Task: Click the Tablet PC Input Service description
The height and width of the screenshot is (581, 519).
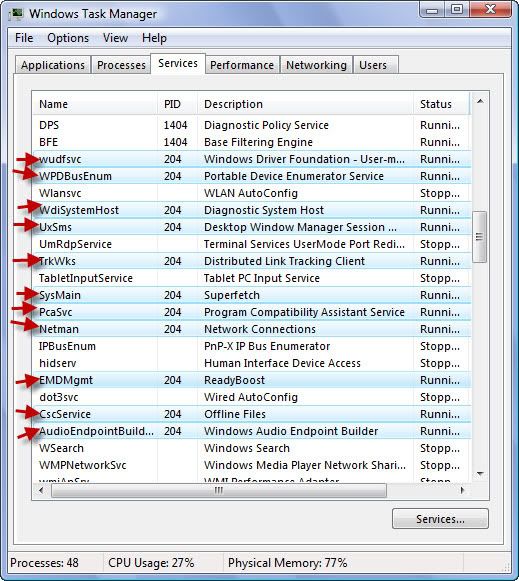Action: [x=262, y=278]
